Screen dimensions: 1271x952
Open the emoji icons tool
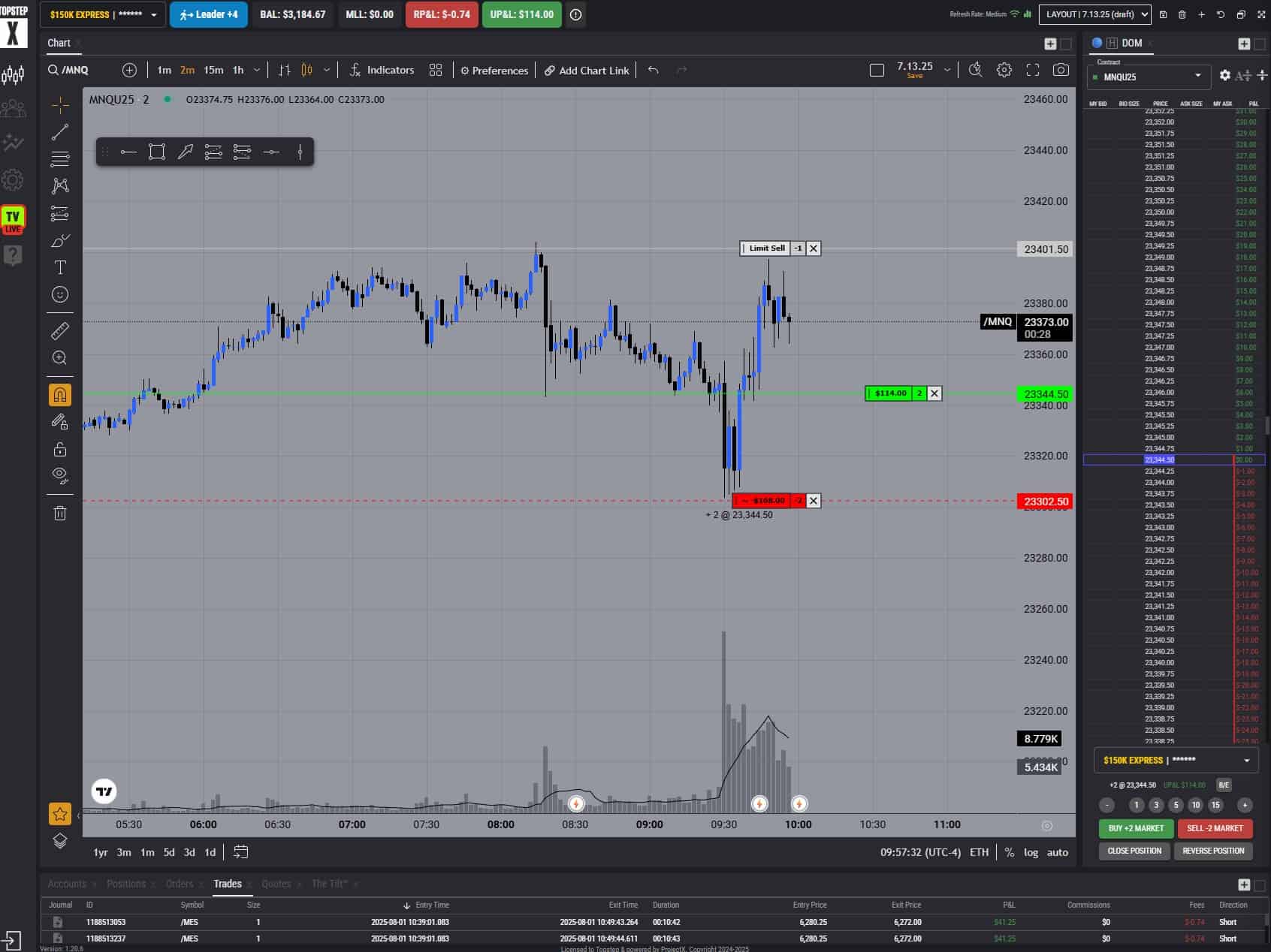point(60,294)
